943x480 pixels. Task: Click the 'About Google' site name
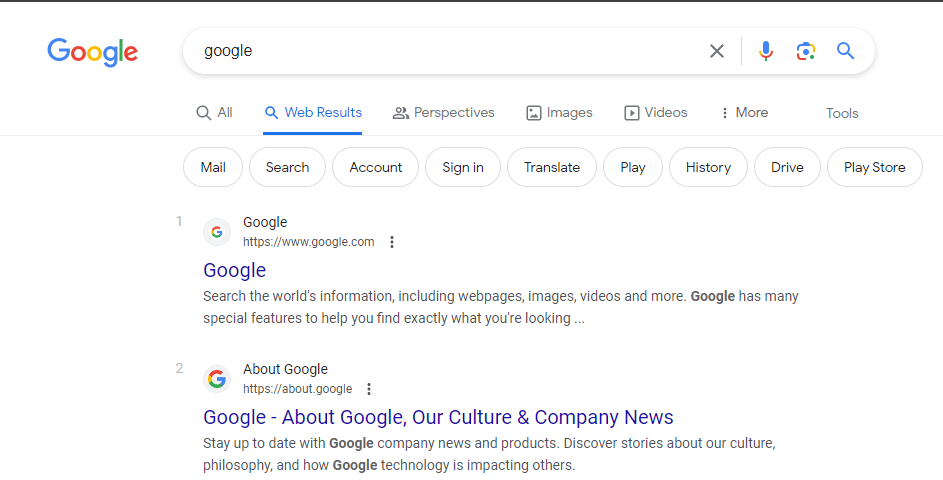click(286, 369)
